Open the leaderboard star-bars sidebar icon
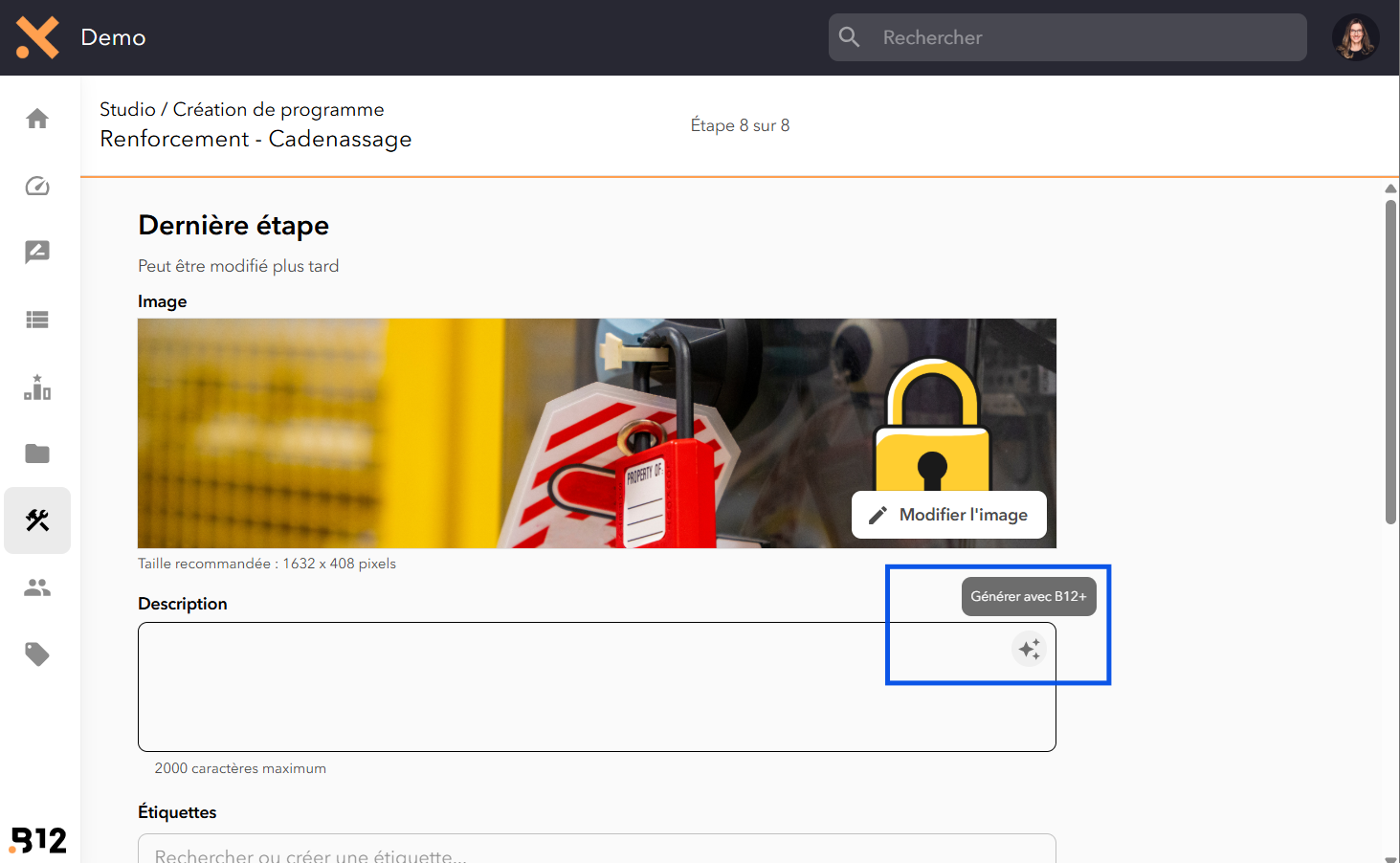The height and width of the screenshot is (863, 1400). (x=37, y=387)
